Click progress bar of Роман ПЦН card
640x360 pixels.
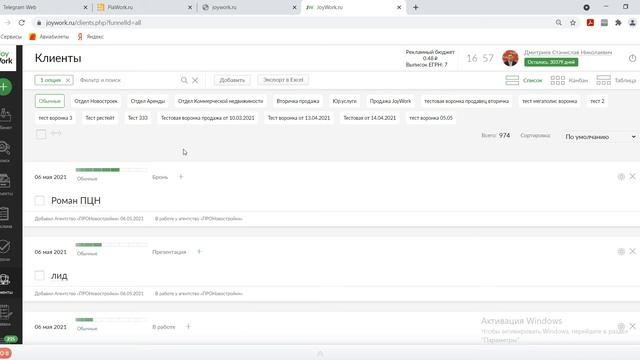pos(111,169)
